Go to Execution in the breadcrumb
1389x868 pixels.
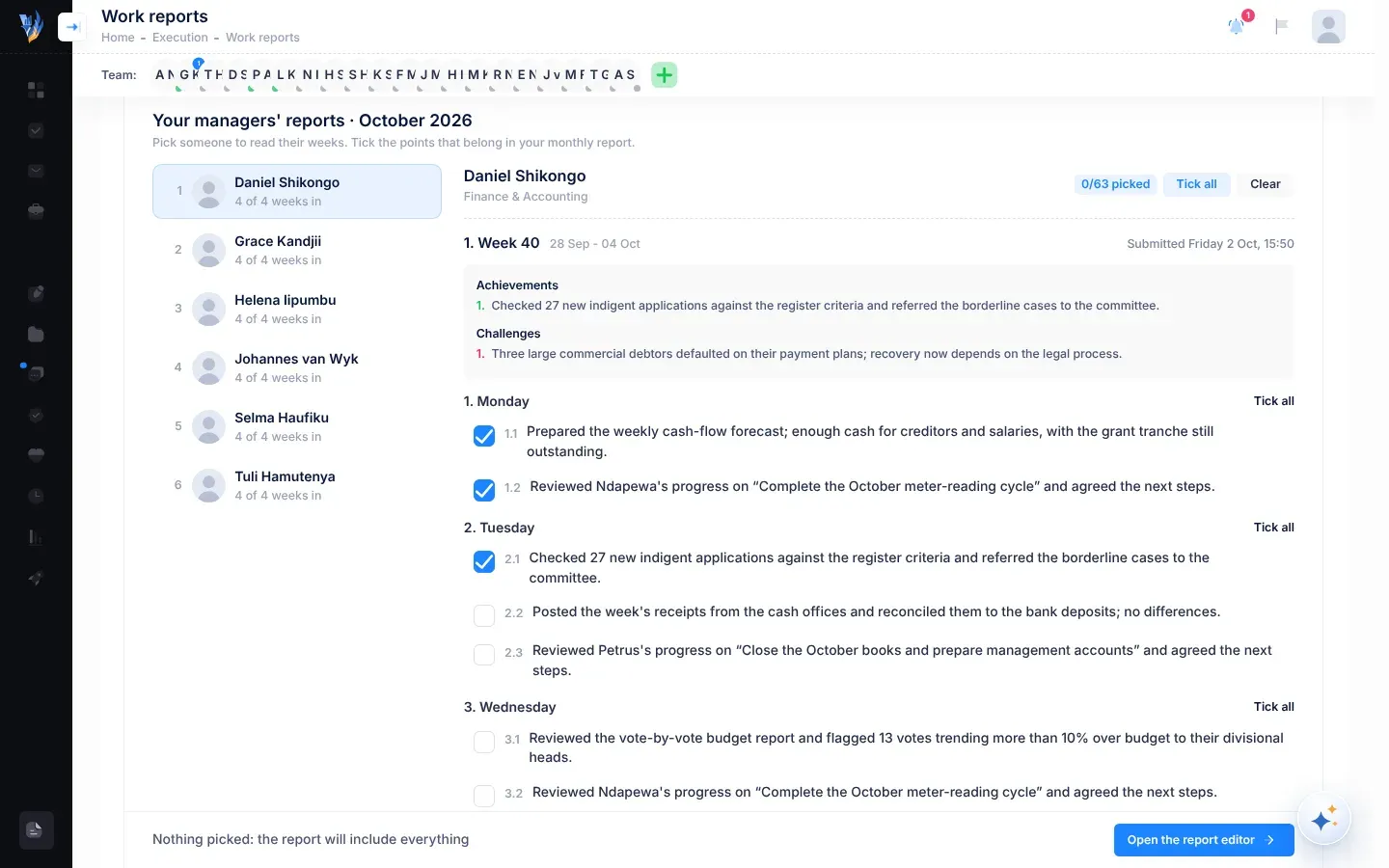click(x=180, y=38)
